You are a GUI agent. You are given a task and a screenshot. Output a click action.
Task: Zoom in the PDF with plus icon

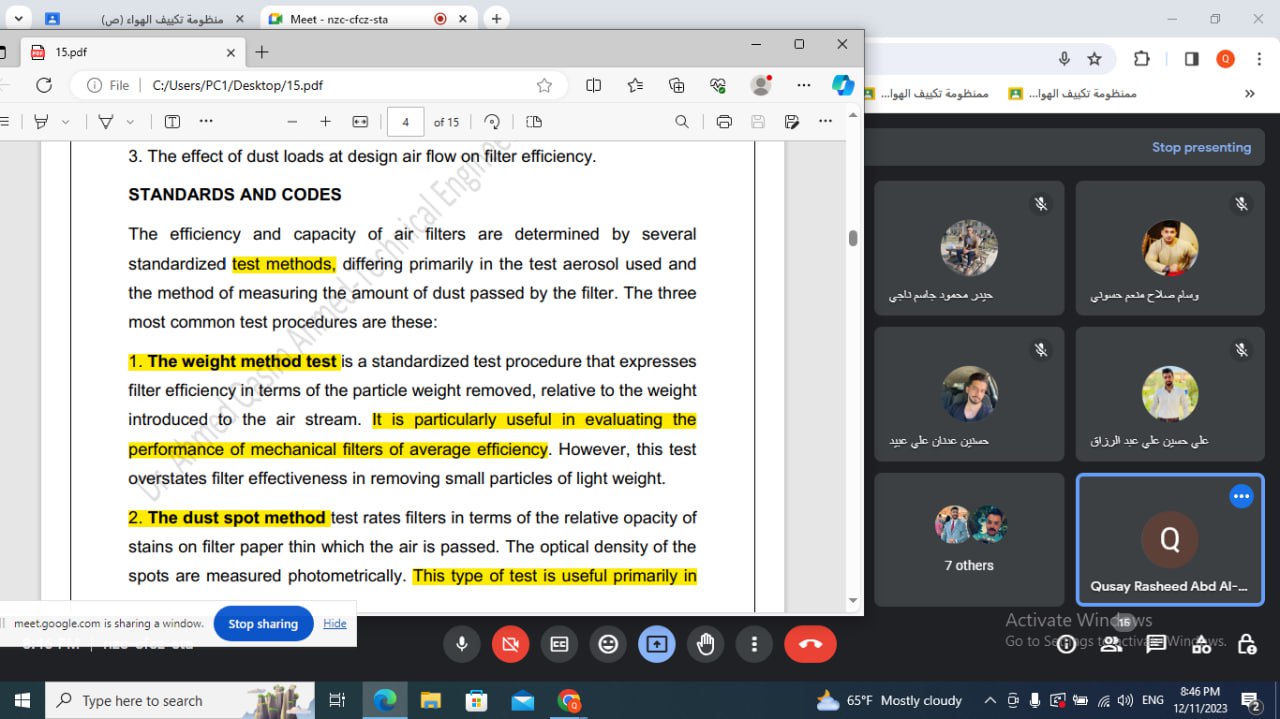click(x=325, y=122)
